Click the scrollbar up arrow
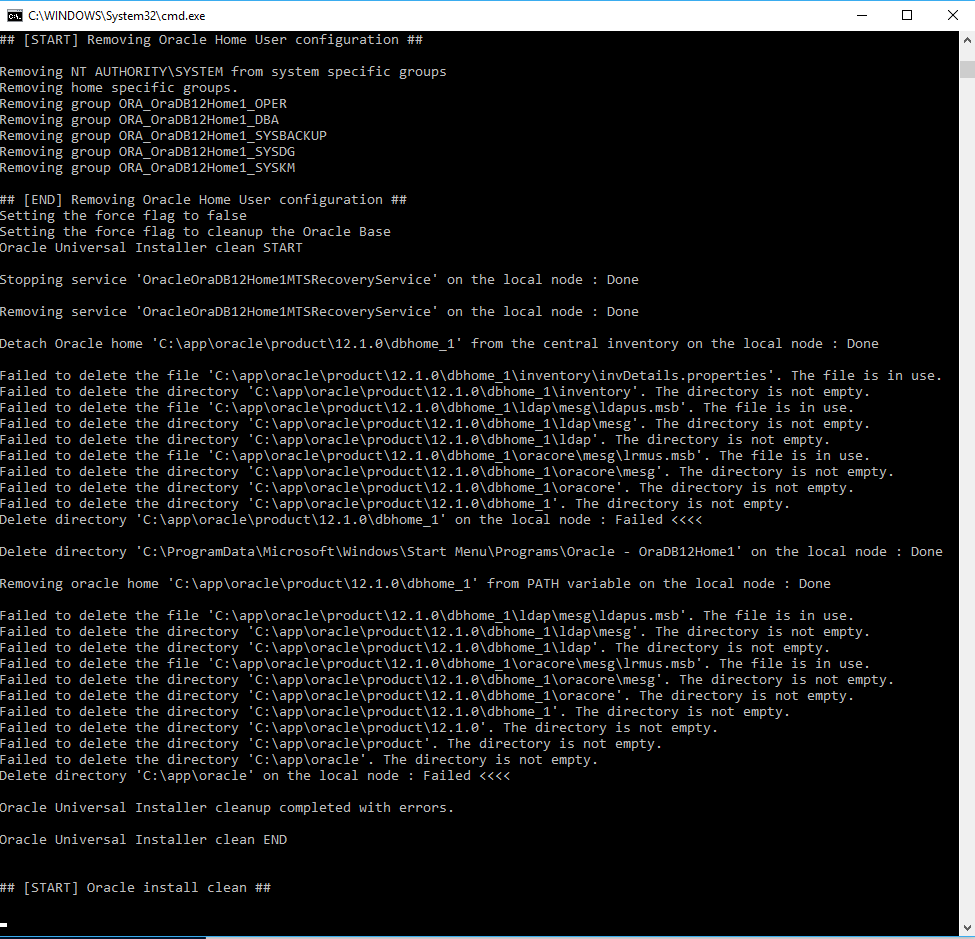This screenshot has height=939, width=975. click(x=967, y=40)
